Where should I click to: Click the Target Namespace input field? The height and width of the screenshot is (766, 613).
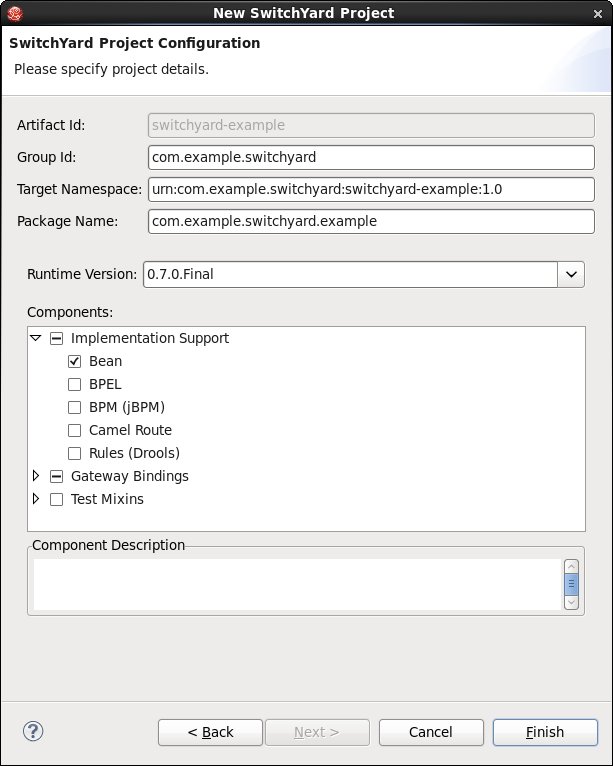[371, 190]
